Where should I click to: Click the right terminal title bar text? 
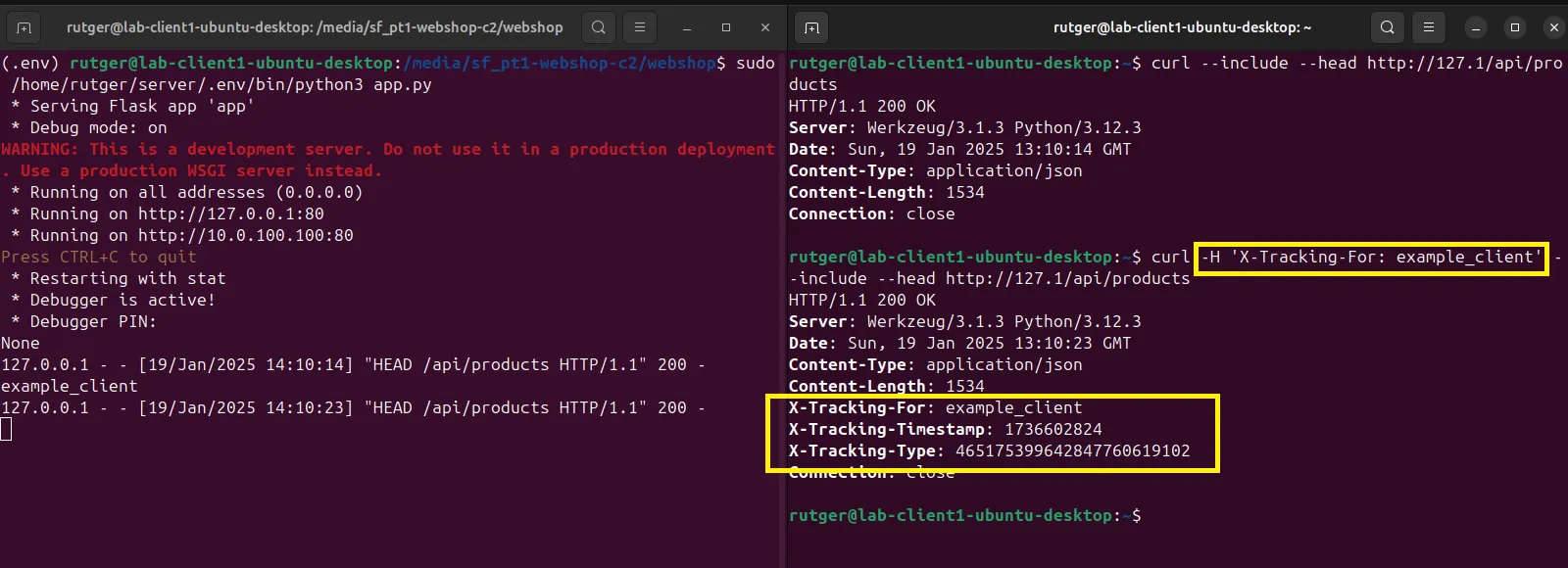click(1182, 27)
